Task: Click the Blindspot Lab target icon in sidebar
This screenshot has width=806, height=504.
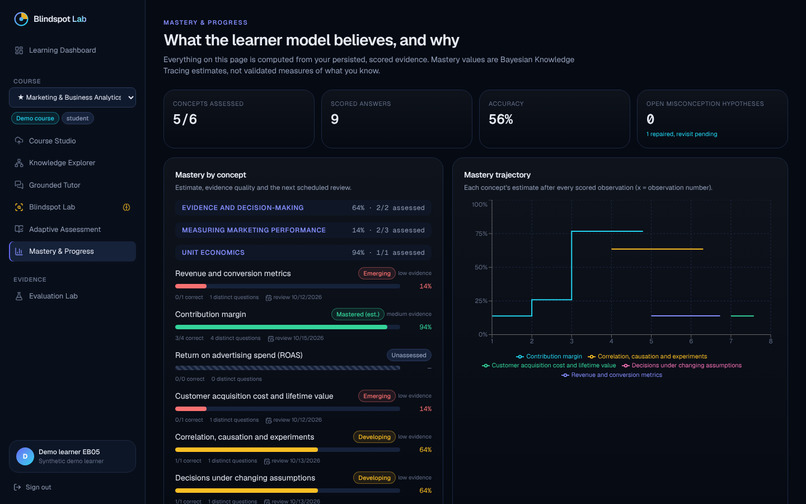Action: [19, 207]
